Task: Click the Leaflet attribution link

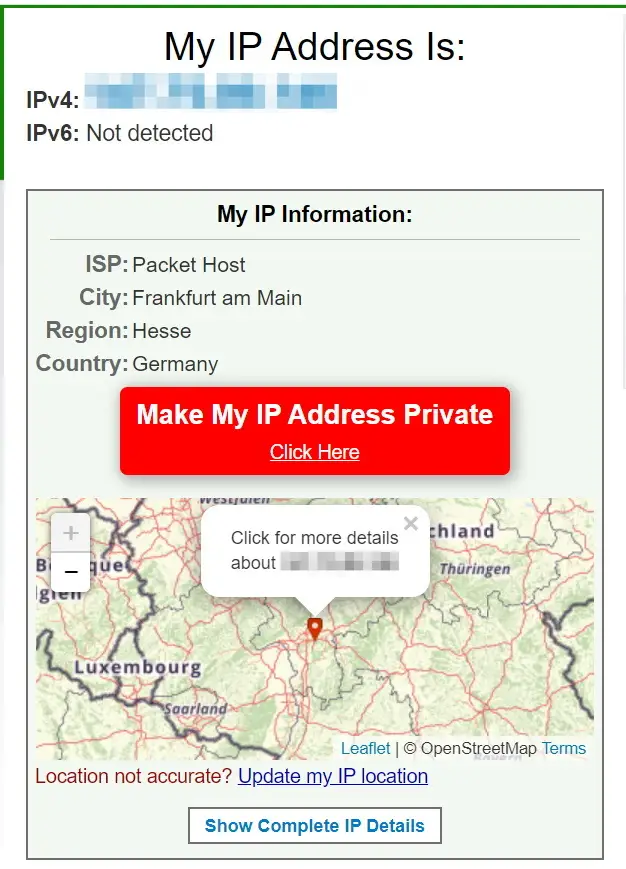Action: [x=365, y=748]
